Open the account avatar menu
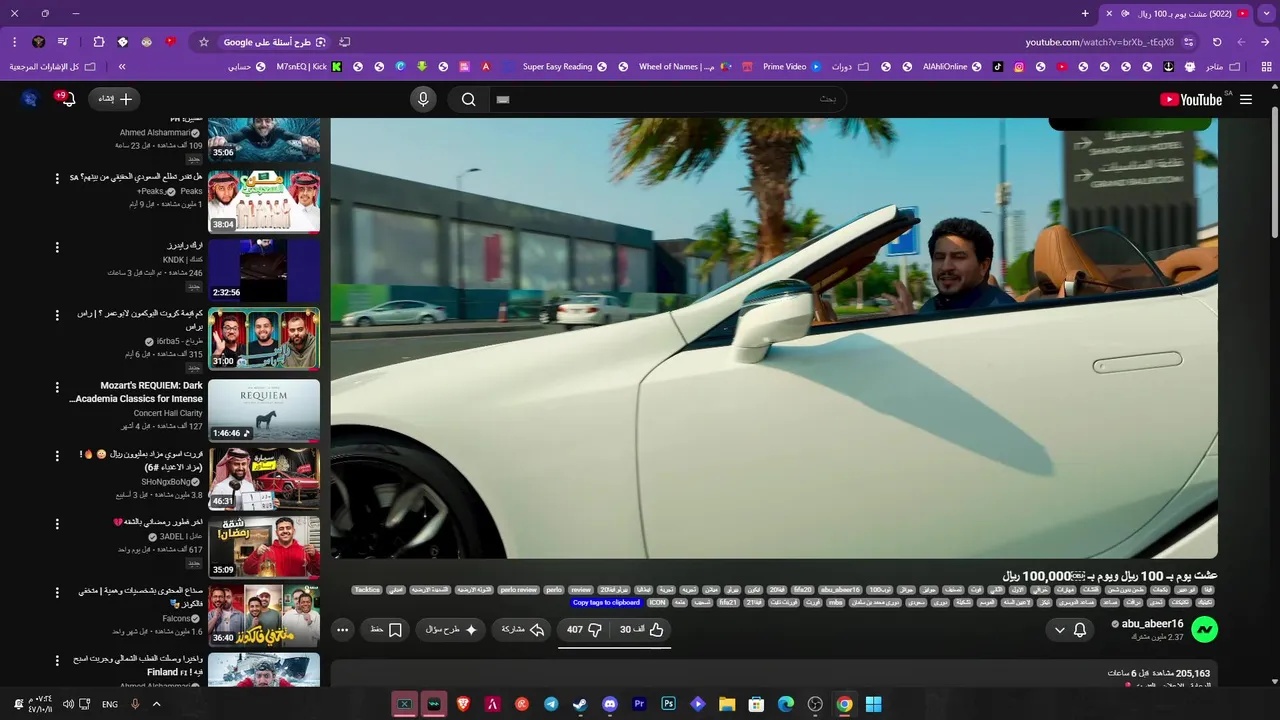The image size is (1280, 720). click(x=29, y=99)
